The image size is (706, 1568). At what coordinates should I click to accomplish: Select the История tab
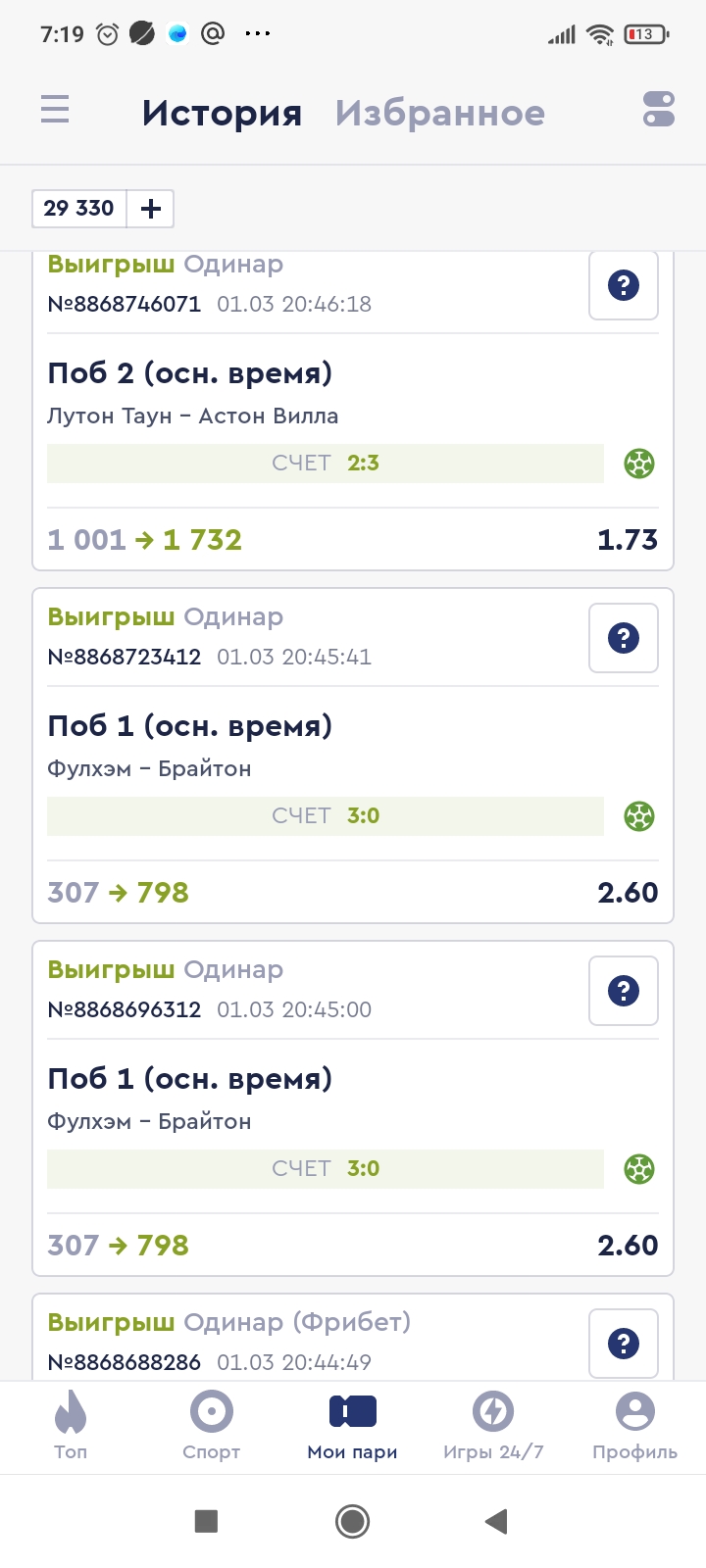(x=222, y=114)
